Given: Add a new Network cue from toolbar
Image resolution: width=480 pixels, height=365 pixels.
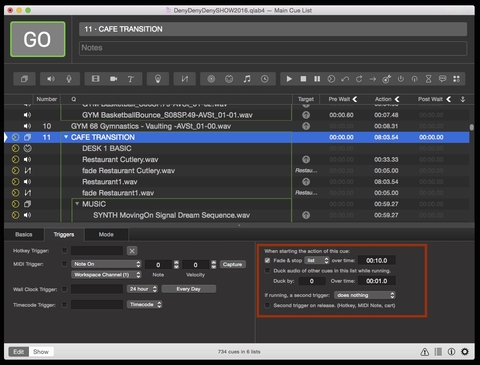Looking at the screenshot, I should click(211, 79).
